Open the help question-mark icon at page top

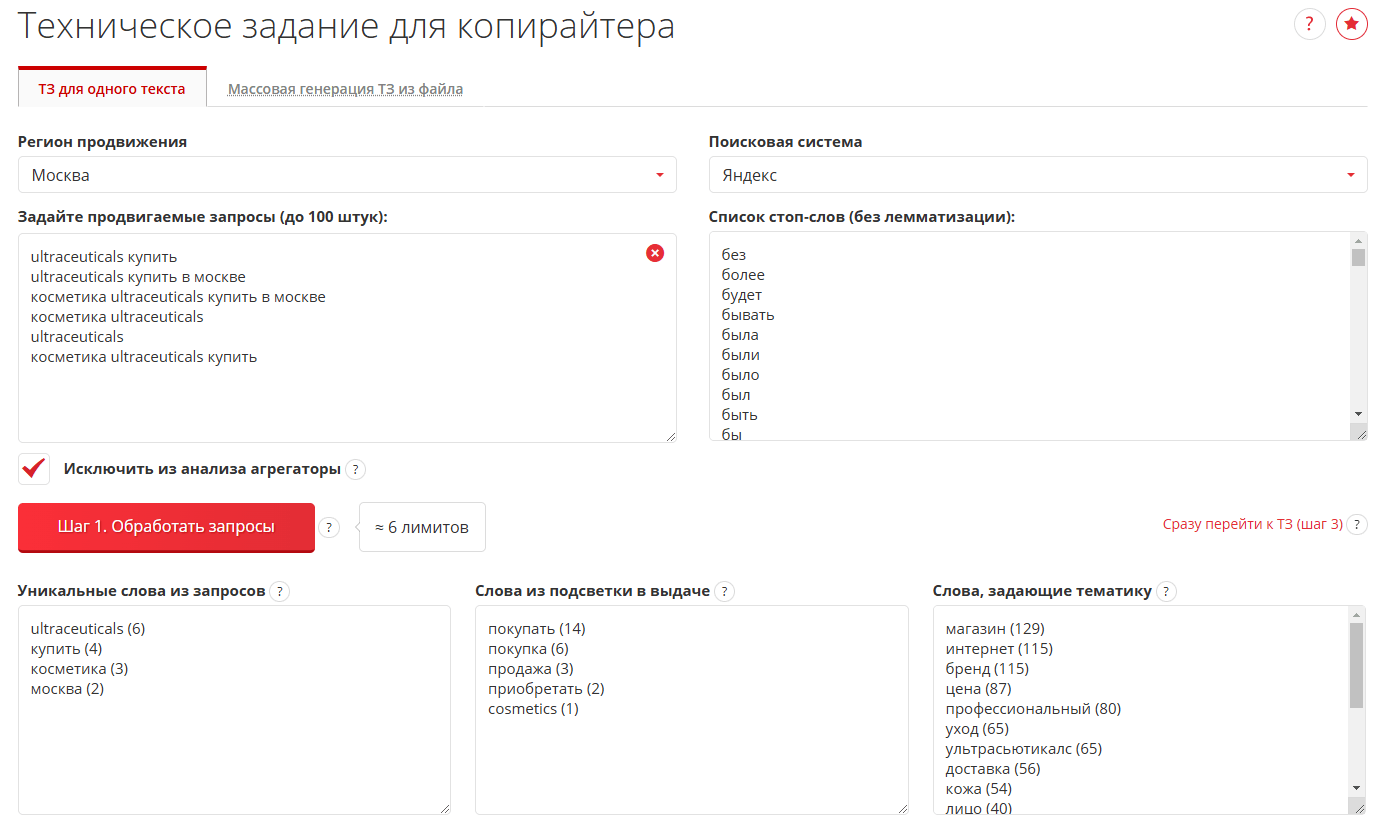coord(1309,24)
